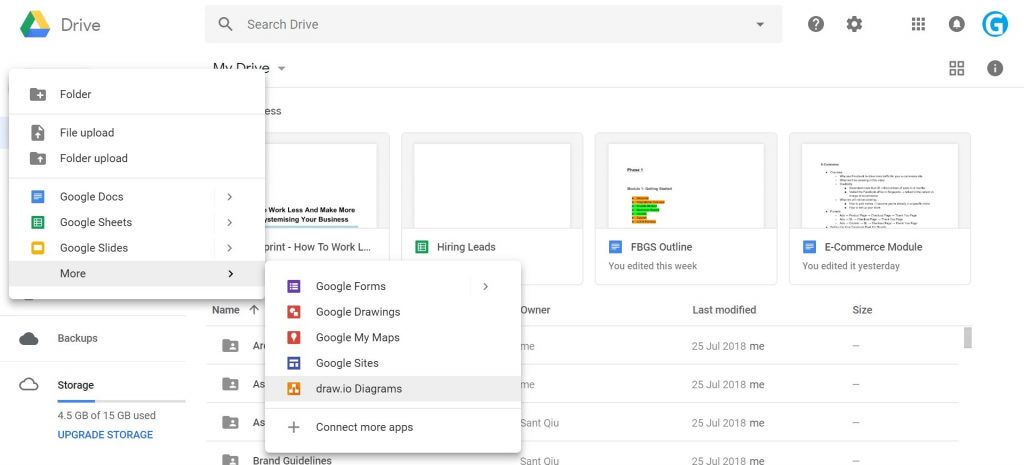The image size is (1024, 465).
Task: Click Connect more apps
Action: [364, 427]
